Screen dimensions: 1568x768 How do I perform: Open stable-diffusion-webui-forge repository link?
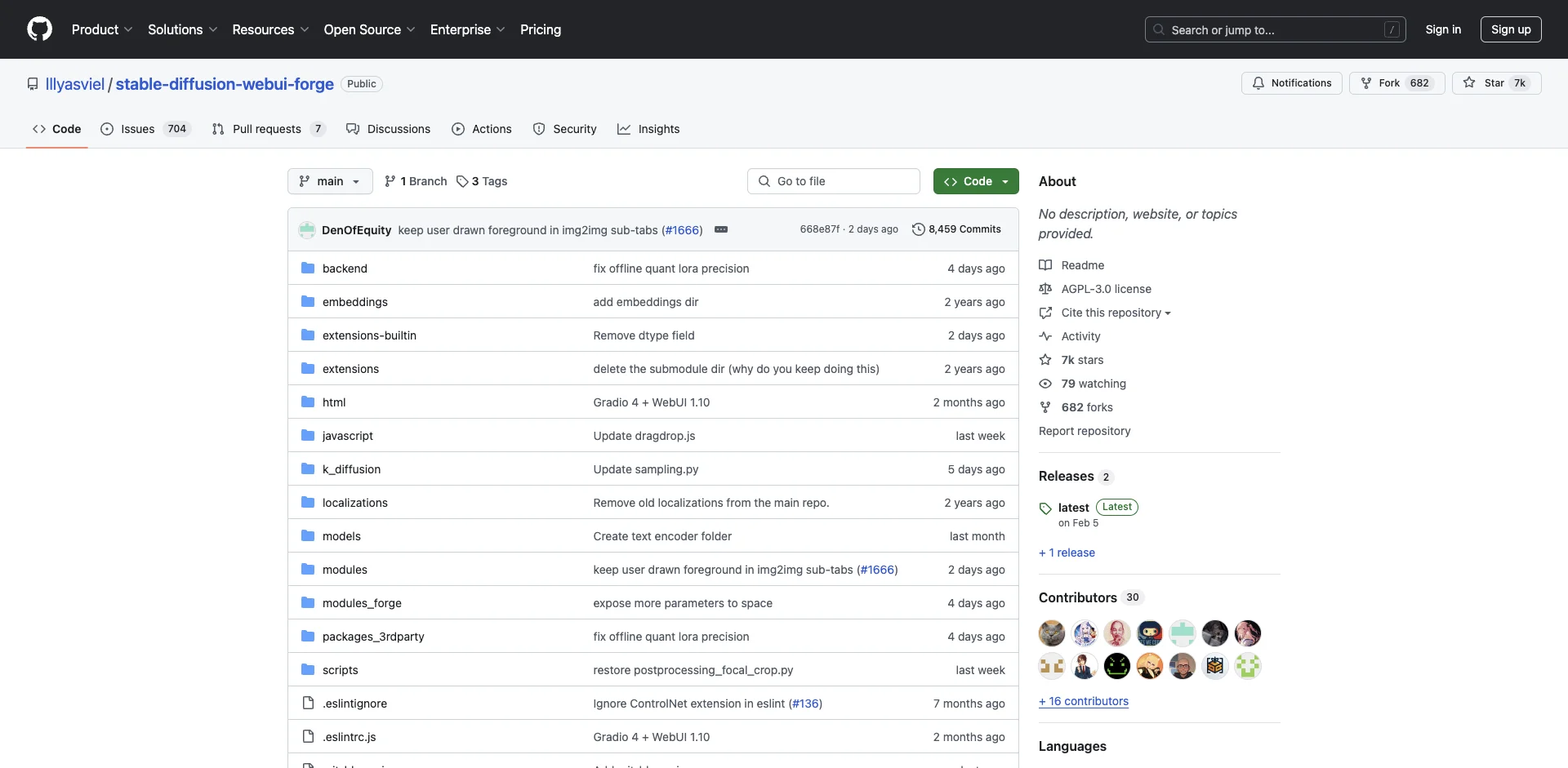click(225, 84)
